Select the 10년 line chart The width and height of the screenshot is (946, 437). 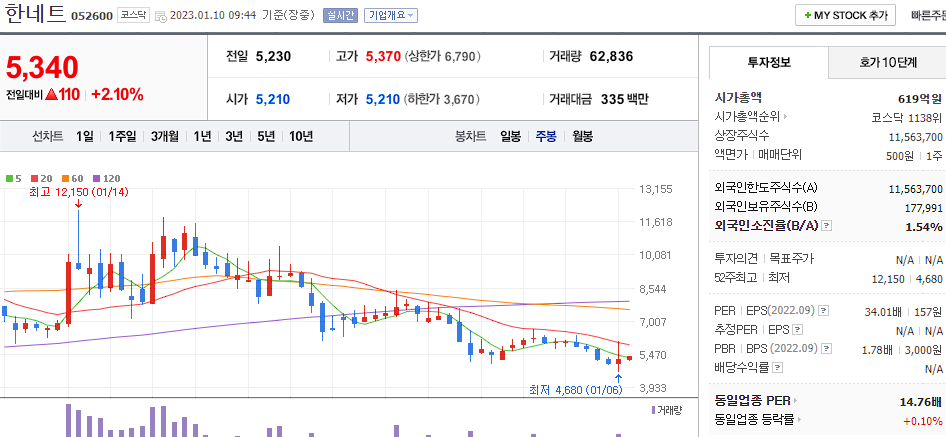pyautogui.click(x=300, y=136)
